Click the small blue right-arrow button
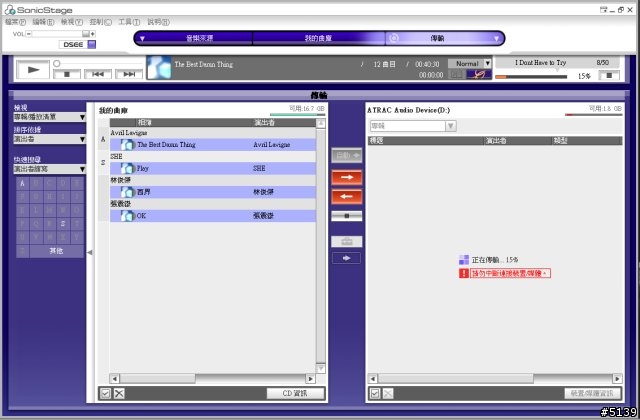This screenshot has width=640, height=420. (347, 258)
